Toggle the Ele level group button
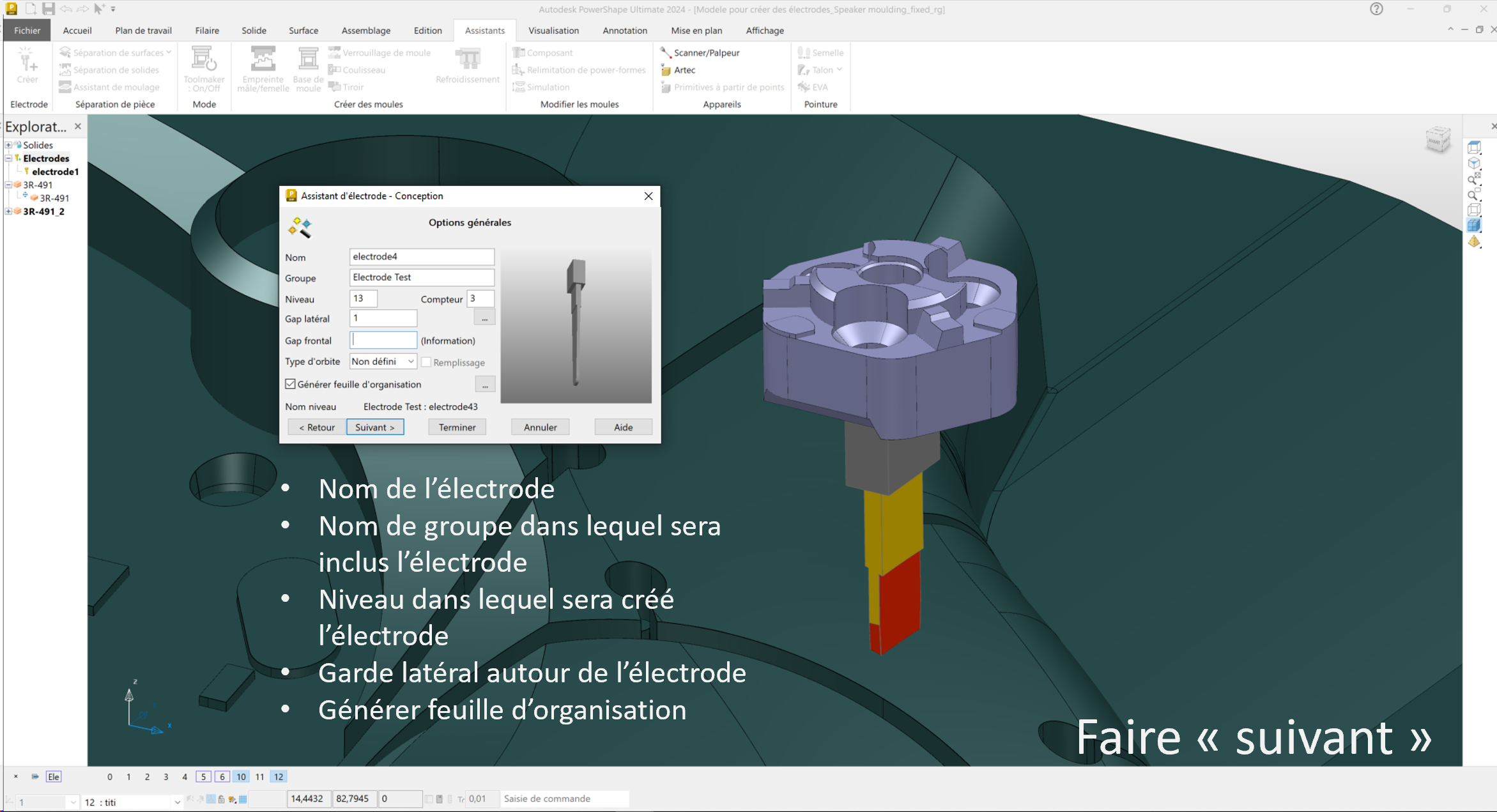 click(54, 777)
